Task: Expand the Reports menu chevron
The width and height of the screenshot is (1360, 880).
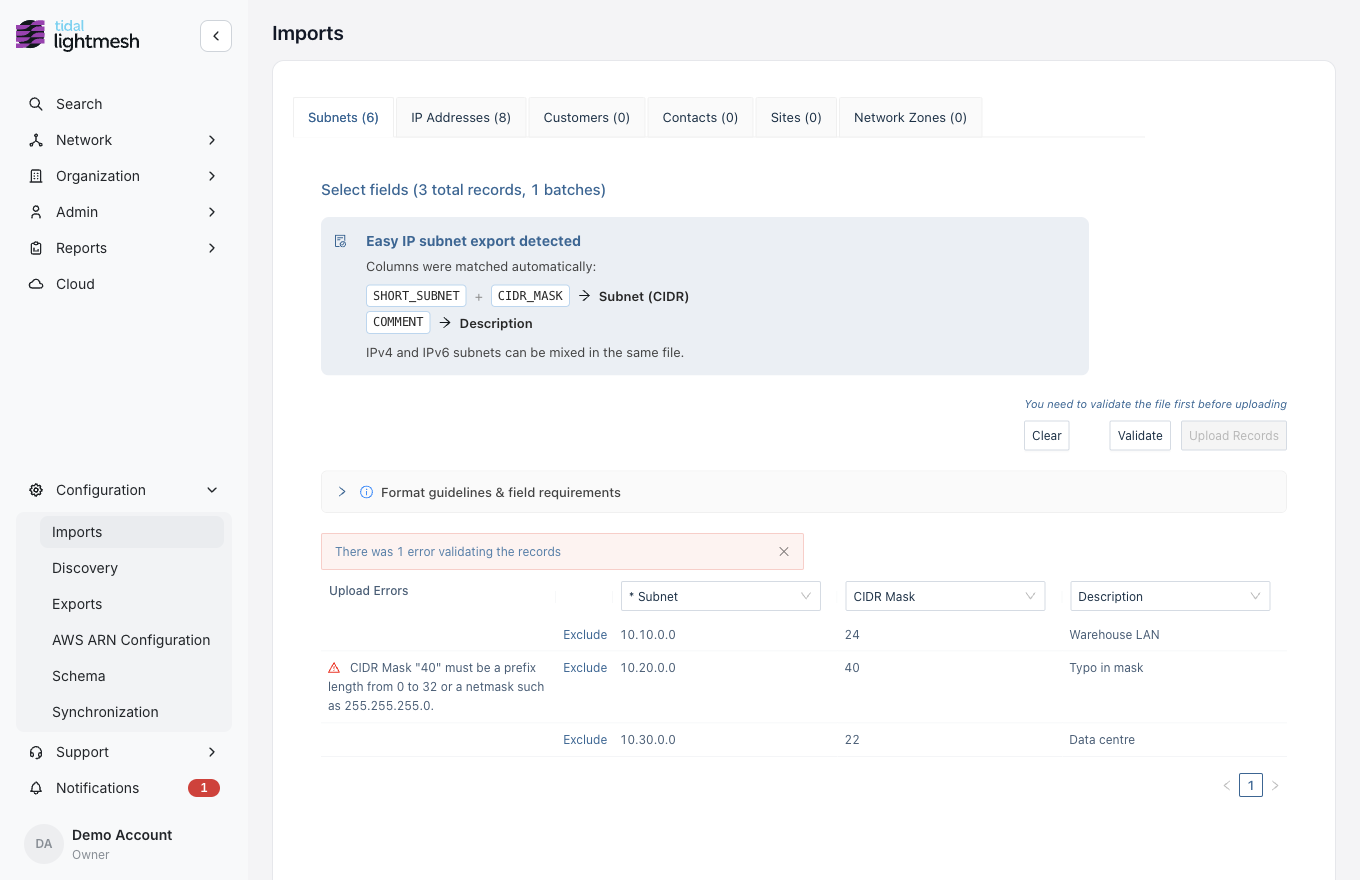Action: (212, 248)
